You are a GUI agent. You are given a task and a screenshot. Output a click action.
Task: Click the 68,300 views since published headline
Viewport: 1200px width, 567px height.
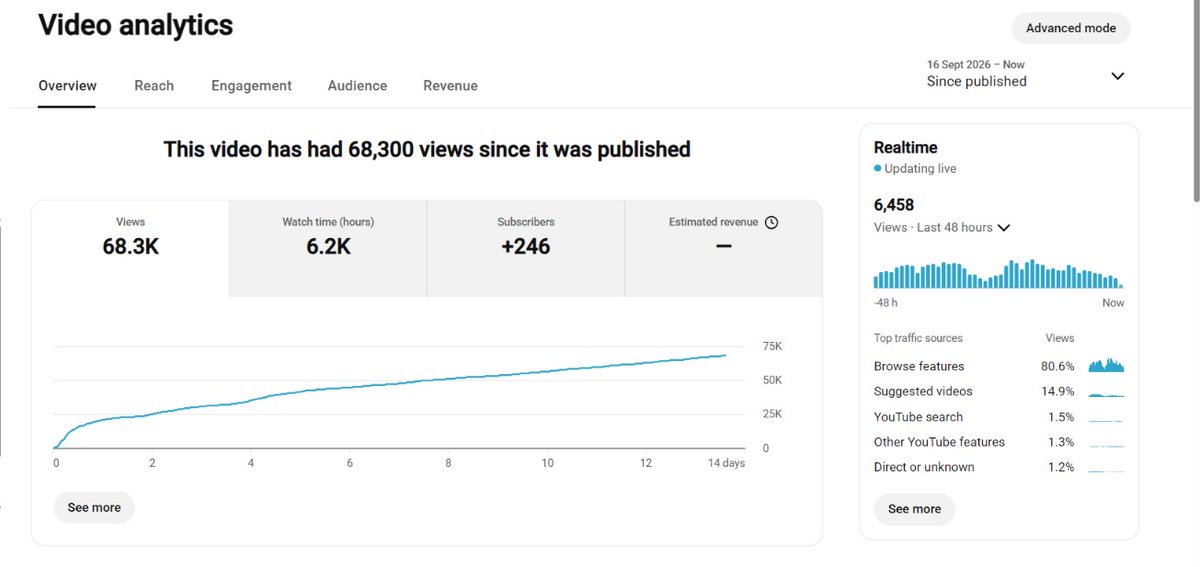[x=427, y=150]
